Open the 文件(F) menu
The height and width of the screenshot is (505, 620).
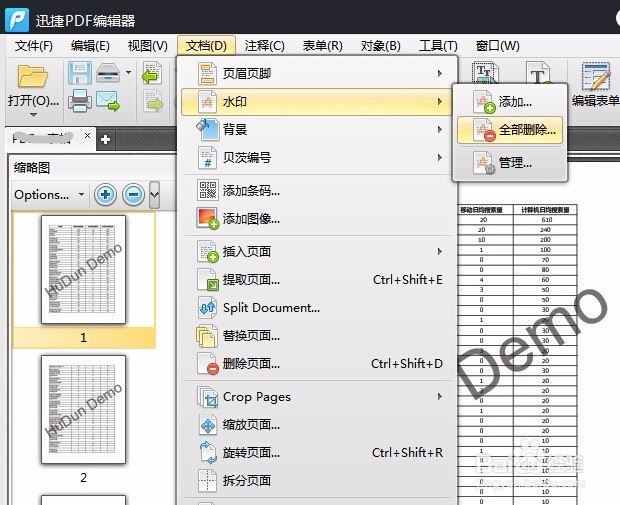tap(34, 46)
